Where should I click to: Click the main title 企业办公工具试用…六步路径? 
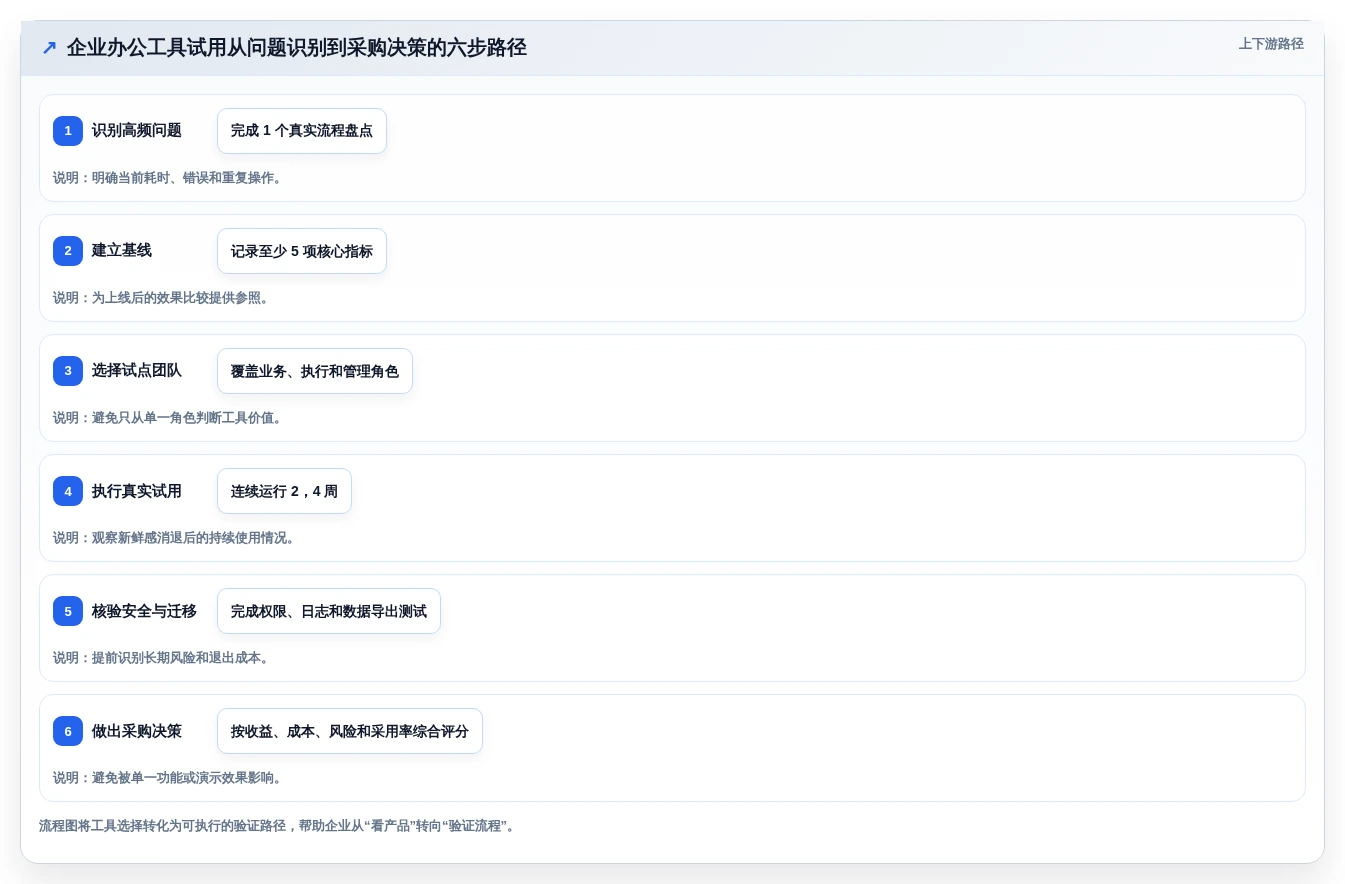[x=297, y=48]
